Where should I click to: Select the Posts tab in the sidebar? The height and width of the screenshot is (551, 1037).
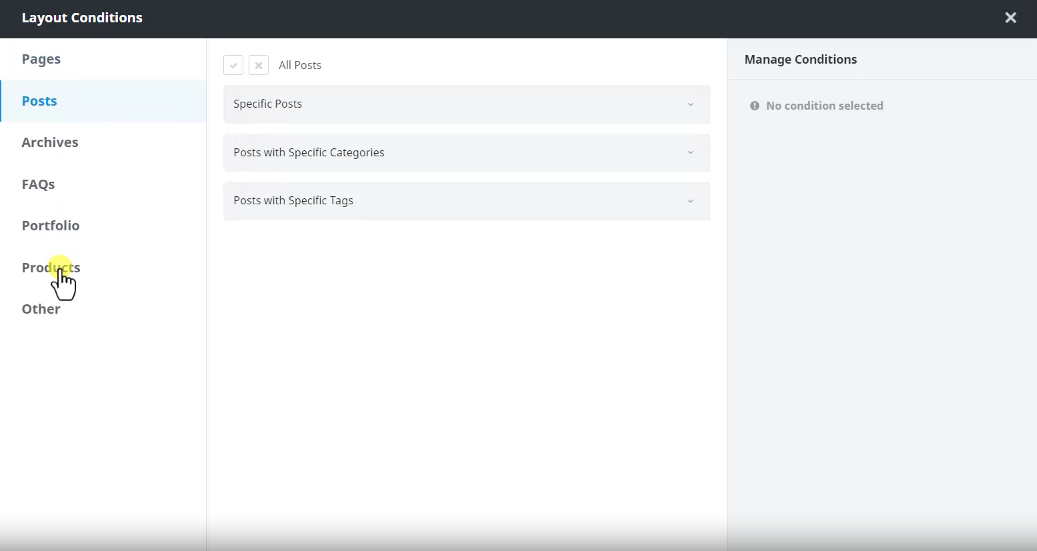[39, 101]
